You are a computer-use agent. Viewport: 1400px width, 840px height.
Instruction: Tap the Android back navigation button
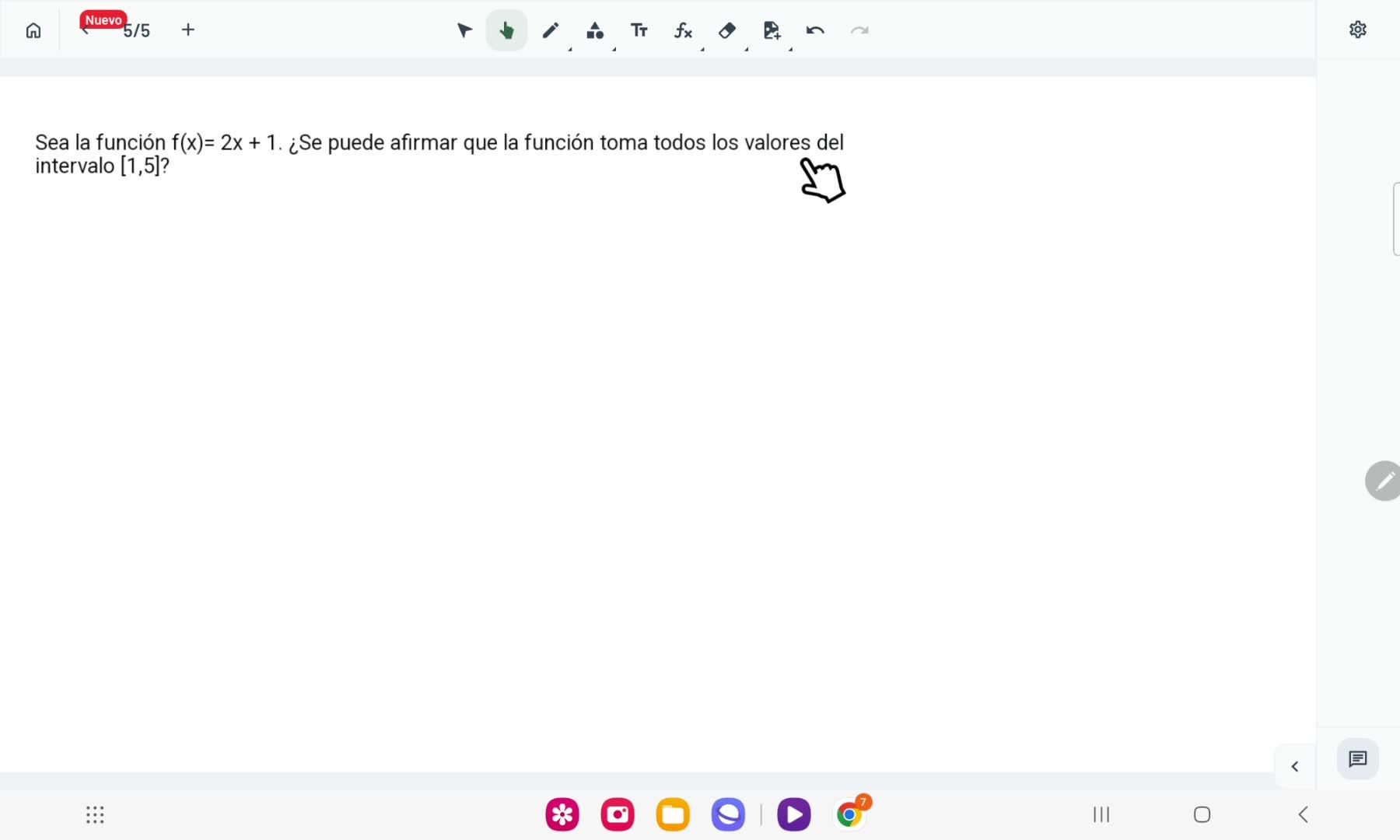(1304, 814)
